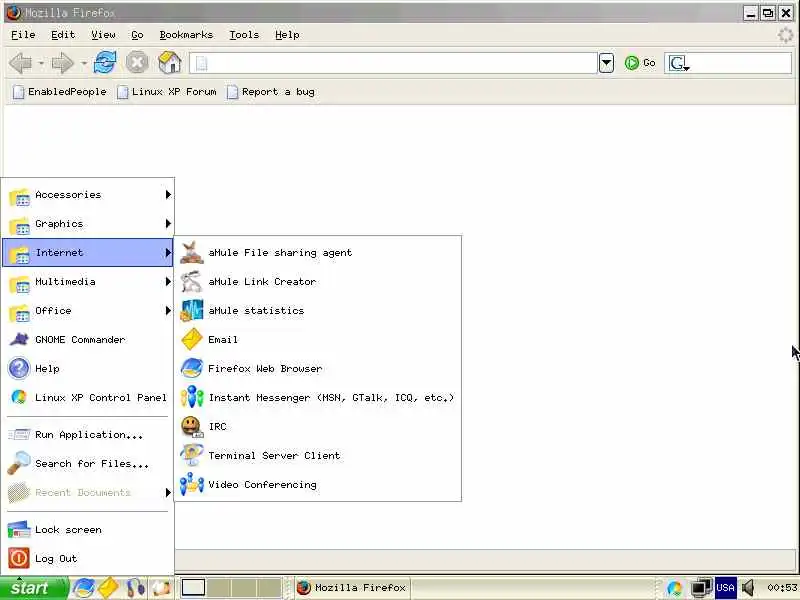Open Search for Files
Screen dimensions: 800x600
click(88, 464)
